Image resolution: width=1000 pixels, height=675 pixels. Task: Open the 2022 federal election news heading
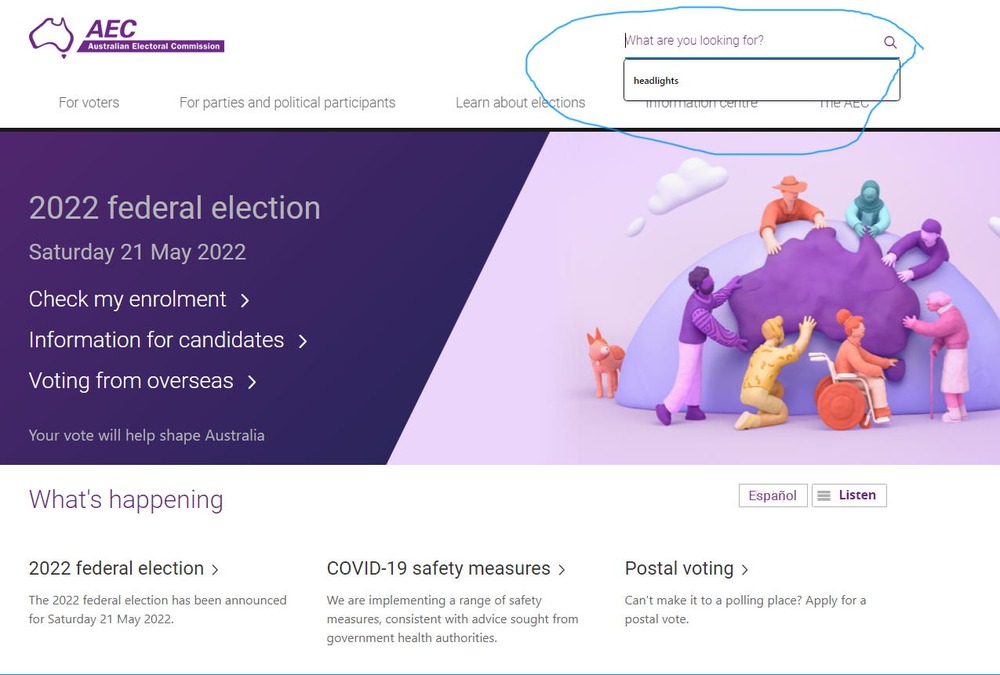pyautogui.click(x=116, y=568)
